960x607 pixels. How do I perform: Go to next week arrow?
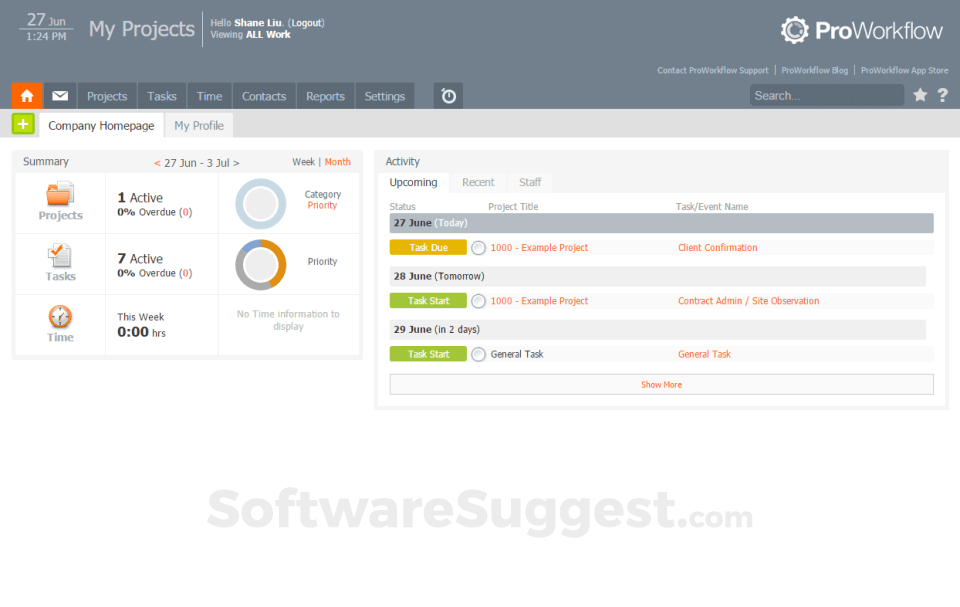pyautogui.click(x=236, y=163)
